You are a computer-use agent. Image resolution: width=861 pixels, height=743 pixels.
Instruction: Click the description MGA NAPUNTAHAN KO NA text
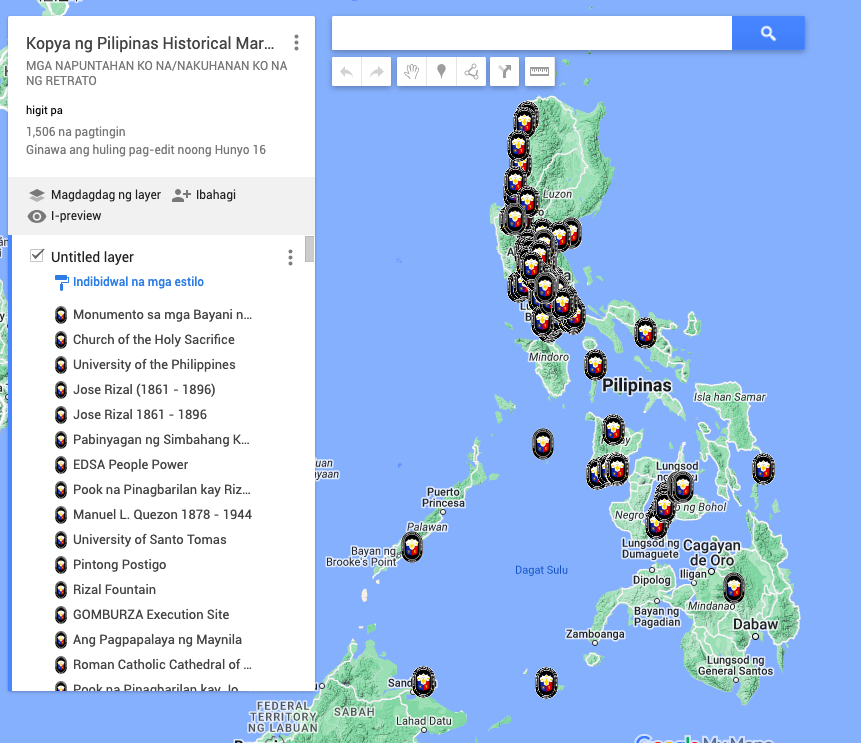(x=156, y=73)
